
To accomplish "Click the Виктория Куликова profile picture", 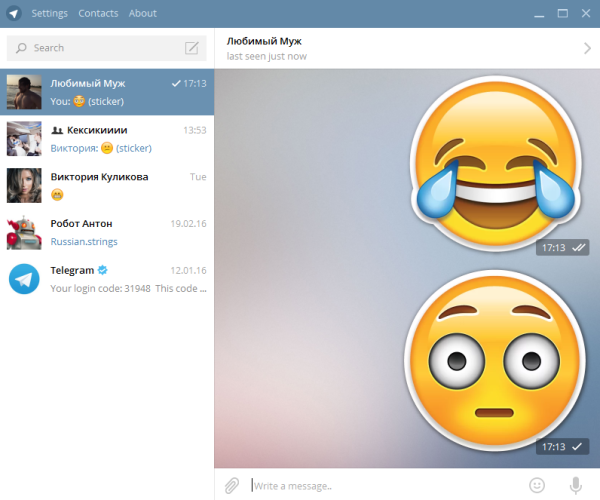I will [x=24, y=186].
